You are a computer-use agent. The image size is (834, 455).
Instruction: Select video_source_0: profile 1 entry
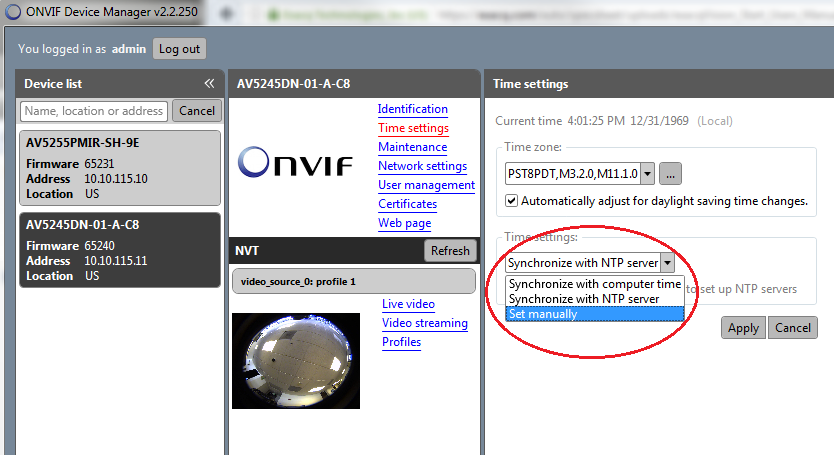[x=354, y=282]
